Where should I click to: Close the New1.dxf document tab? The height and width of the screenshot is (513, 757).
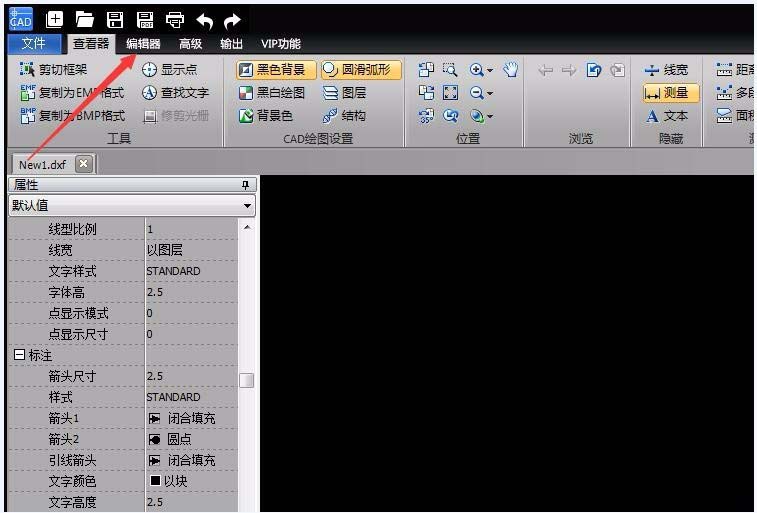[84, 164]
